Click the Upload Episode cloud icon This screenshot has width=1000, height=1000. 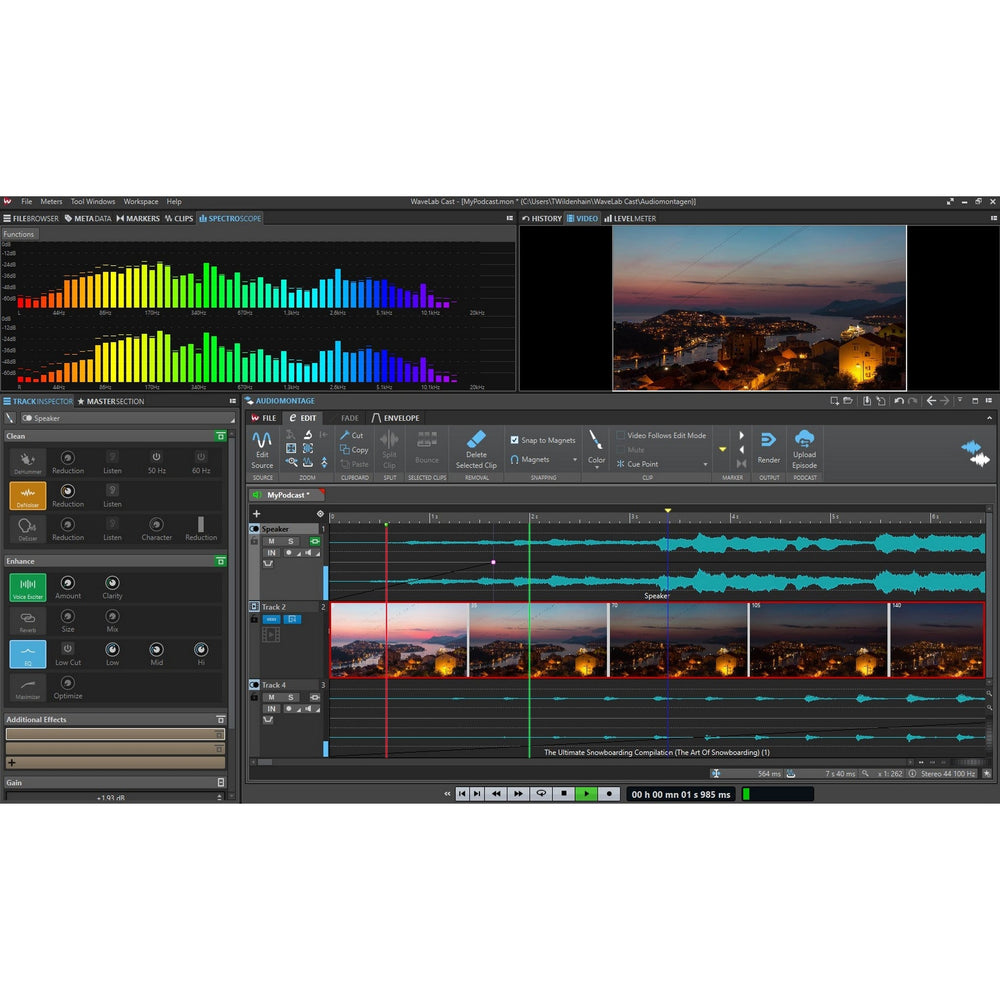(x=804, y=438)
